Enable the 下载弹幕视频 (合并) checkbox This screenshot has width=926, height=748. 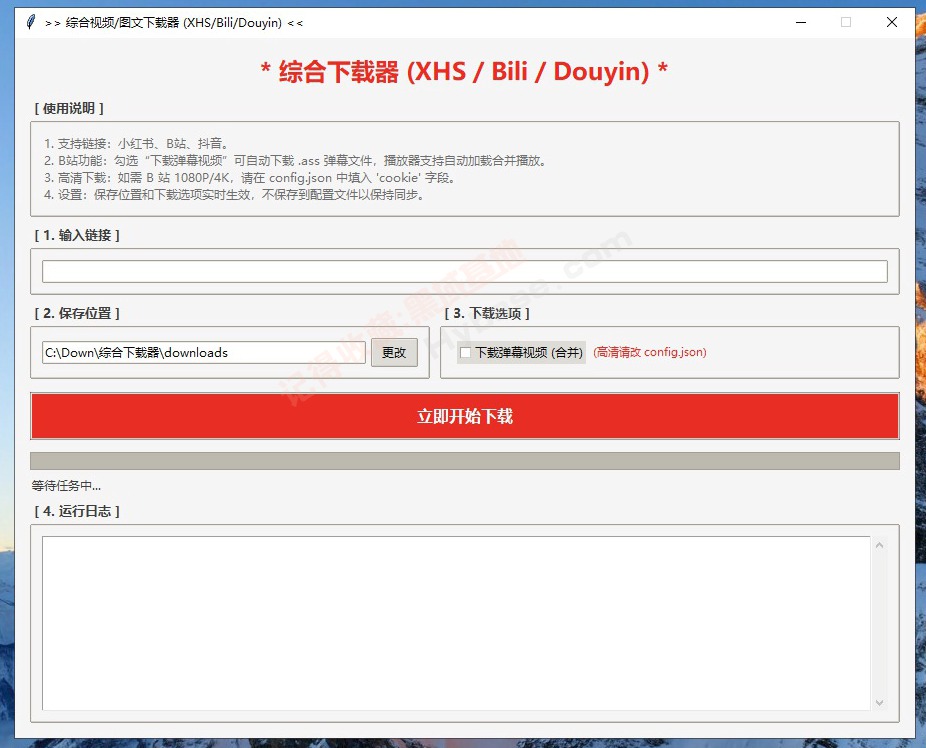coord(464,352)
